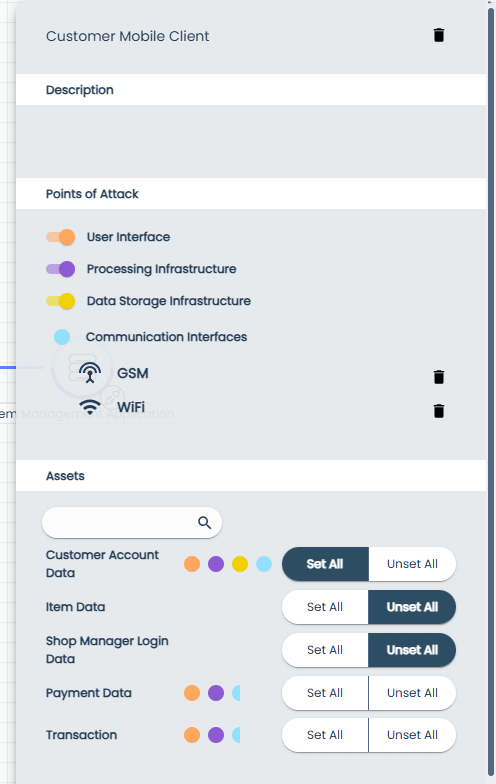
Task: Click half blue dot for Payment Data
Action: click(236, 693)
